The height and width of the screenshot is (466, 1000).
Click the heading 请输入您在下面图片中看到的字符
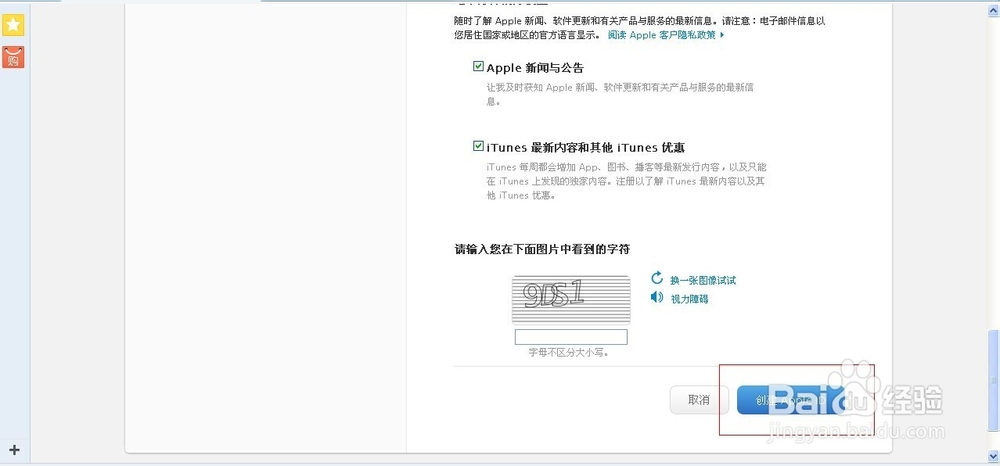[542, 249]
